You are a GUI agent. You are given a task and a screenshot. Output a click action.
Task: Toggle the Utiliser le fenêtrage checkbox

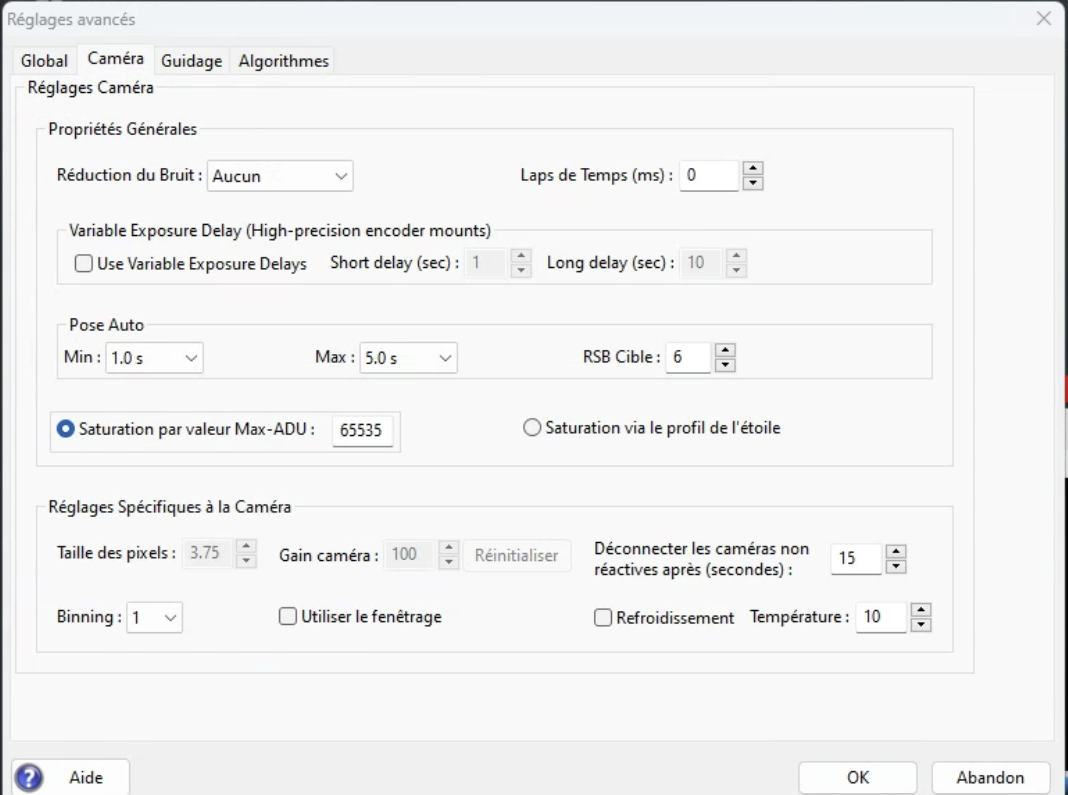click(287, 617)
